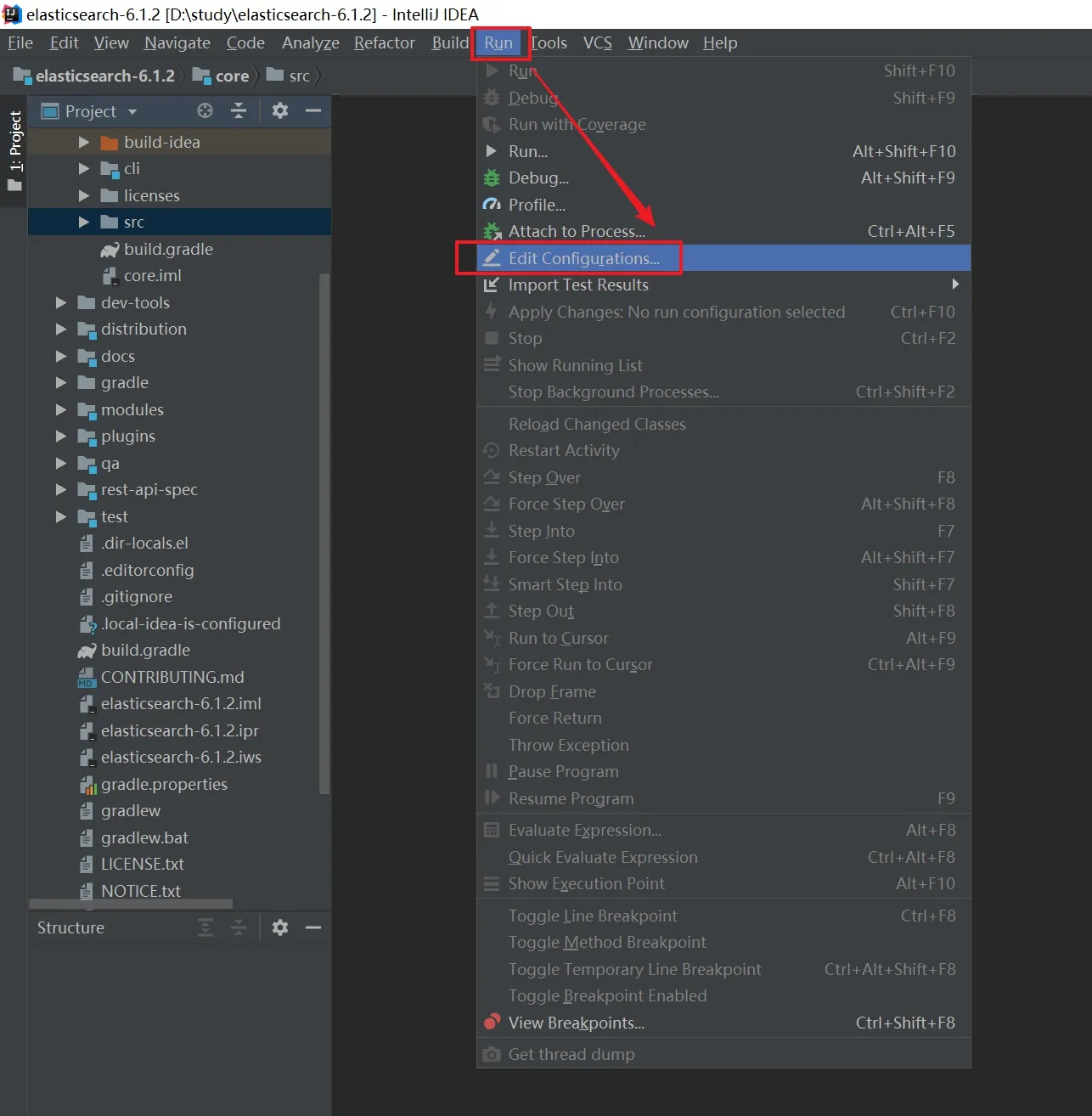Click the build.gradle elephant icon under core
This screenshot has width=1092, height=1116.
110,249
